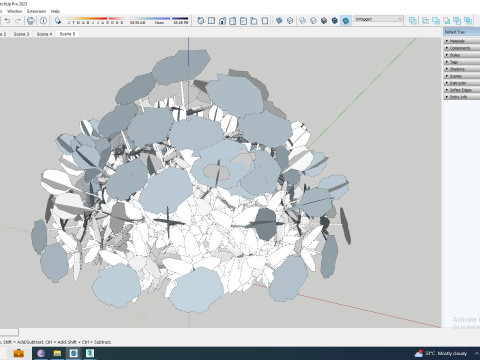This screenshot has height=360, width=480.
Task: Open Model Info via the info icon
Action: coord(43,21)
